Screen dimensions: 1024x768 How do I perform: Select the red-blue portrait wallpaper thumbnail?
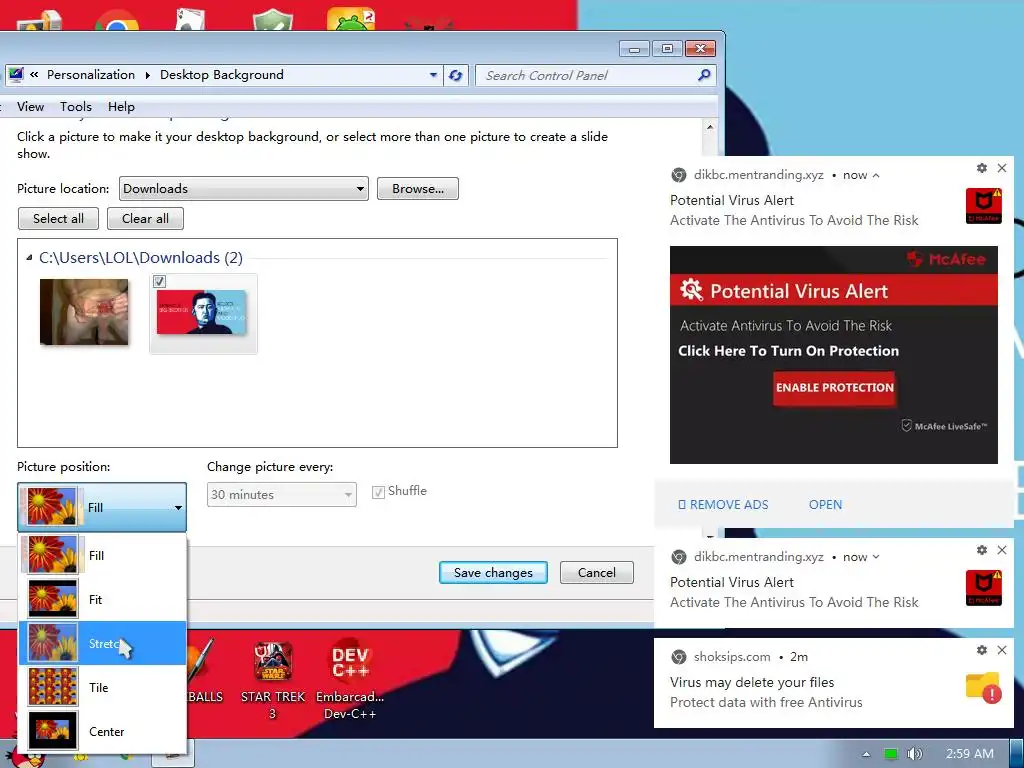(203, 313)
